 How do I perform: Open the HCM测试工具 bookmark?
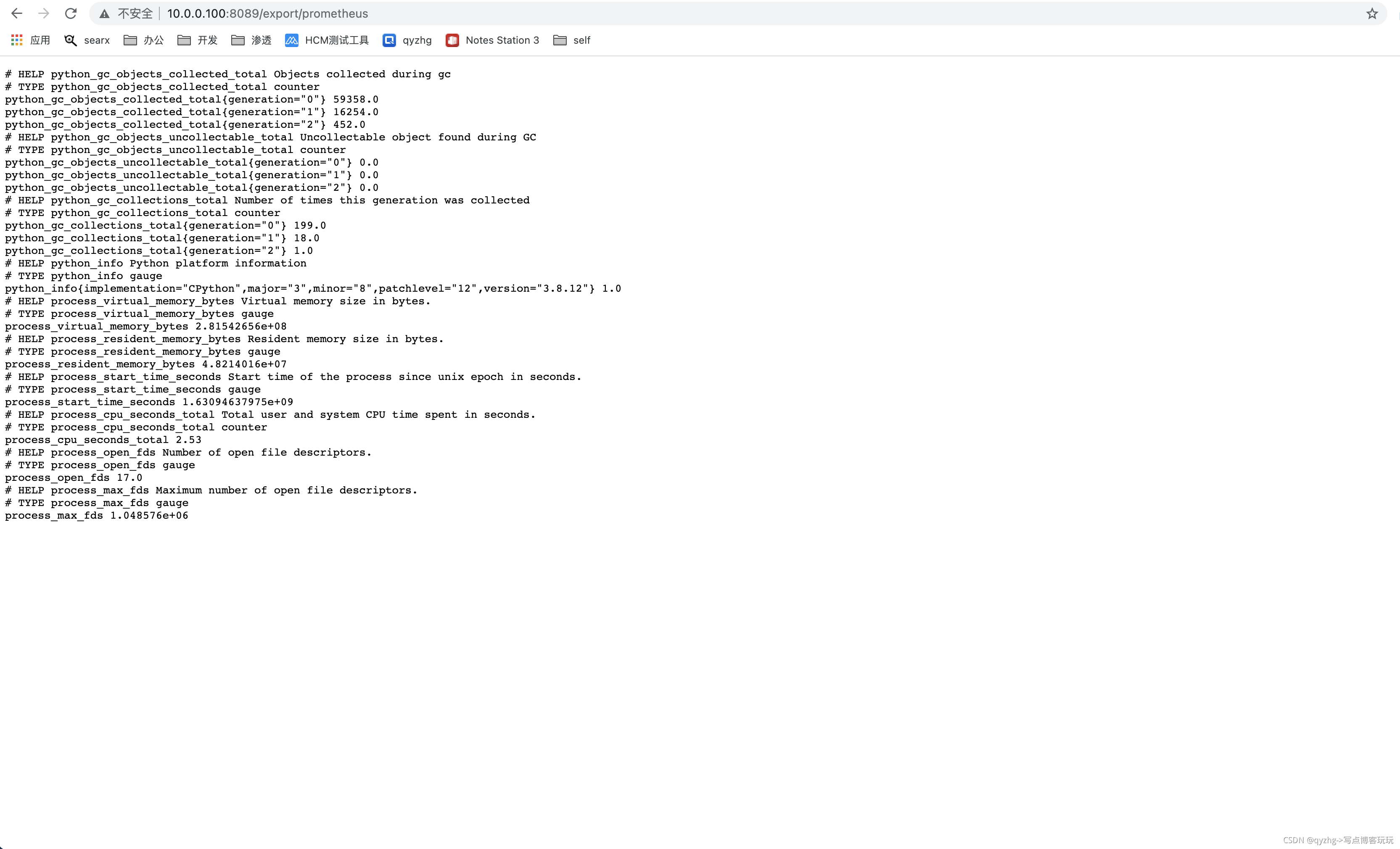(x=327, y=40)
